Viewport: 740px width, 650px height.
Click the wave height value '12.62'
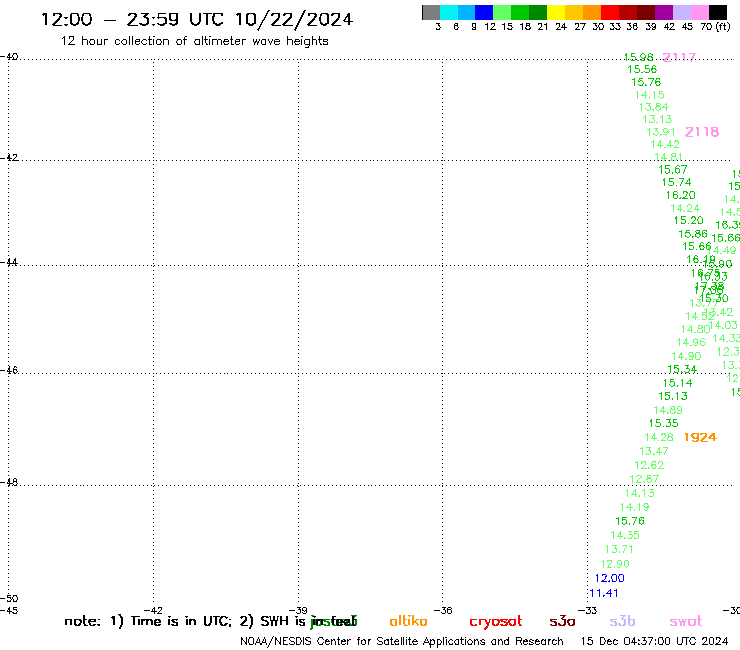click(649, 465)
